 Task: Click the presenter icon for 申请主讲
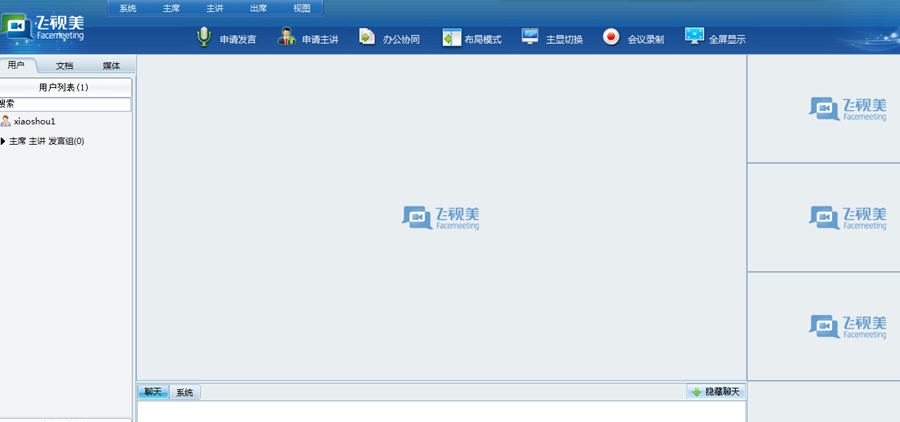coord(286,37)
